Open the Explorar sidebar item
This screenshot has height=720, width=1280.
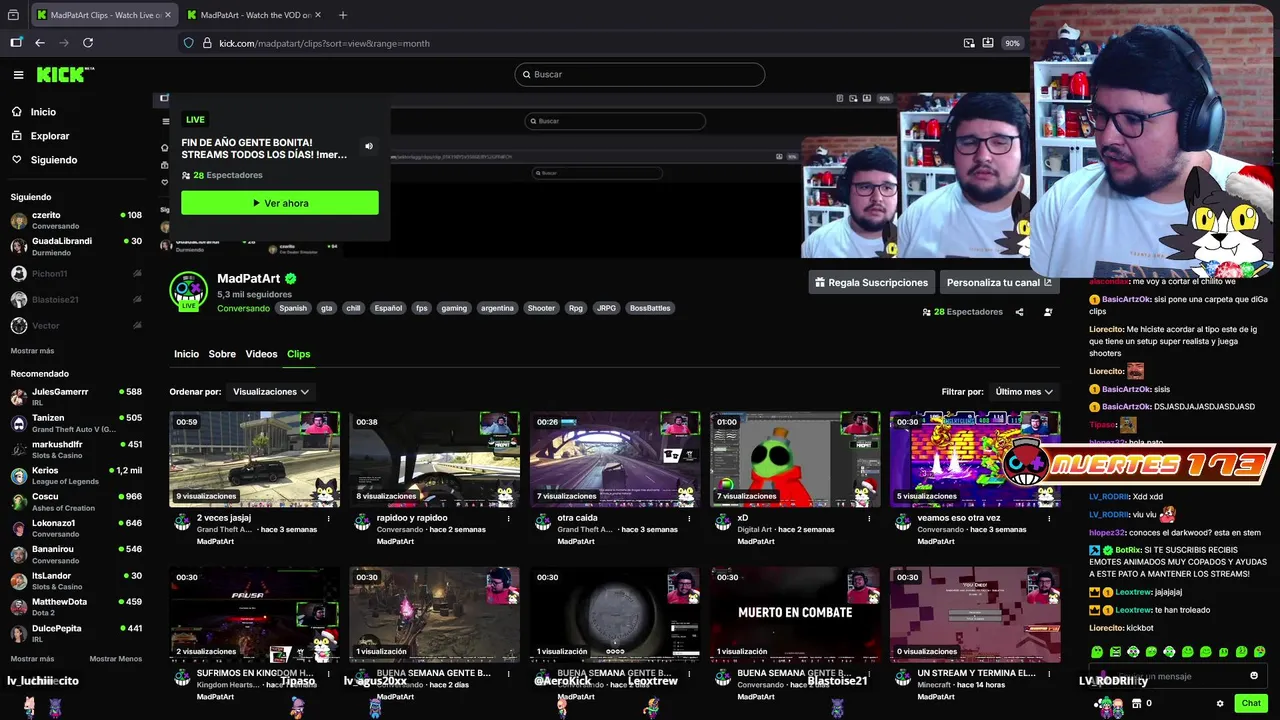[x=50, y=136]
